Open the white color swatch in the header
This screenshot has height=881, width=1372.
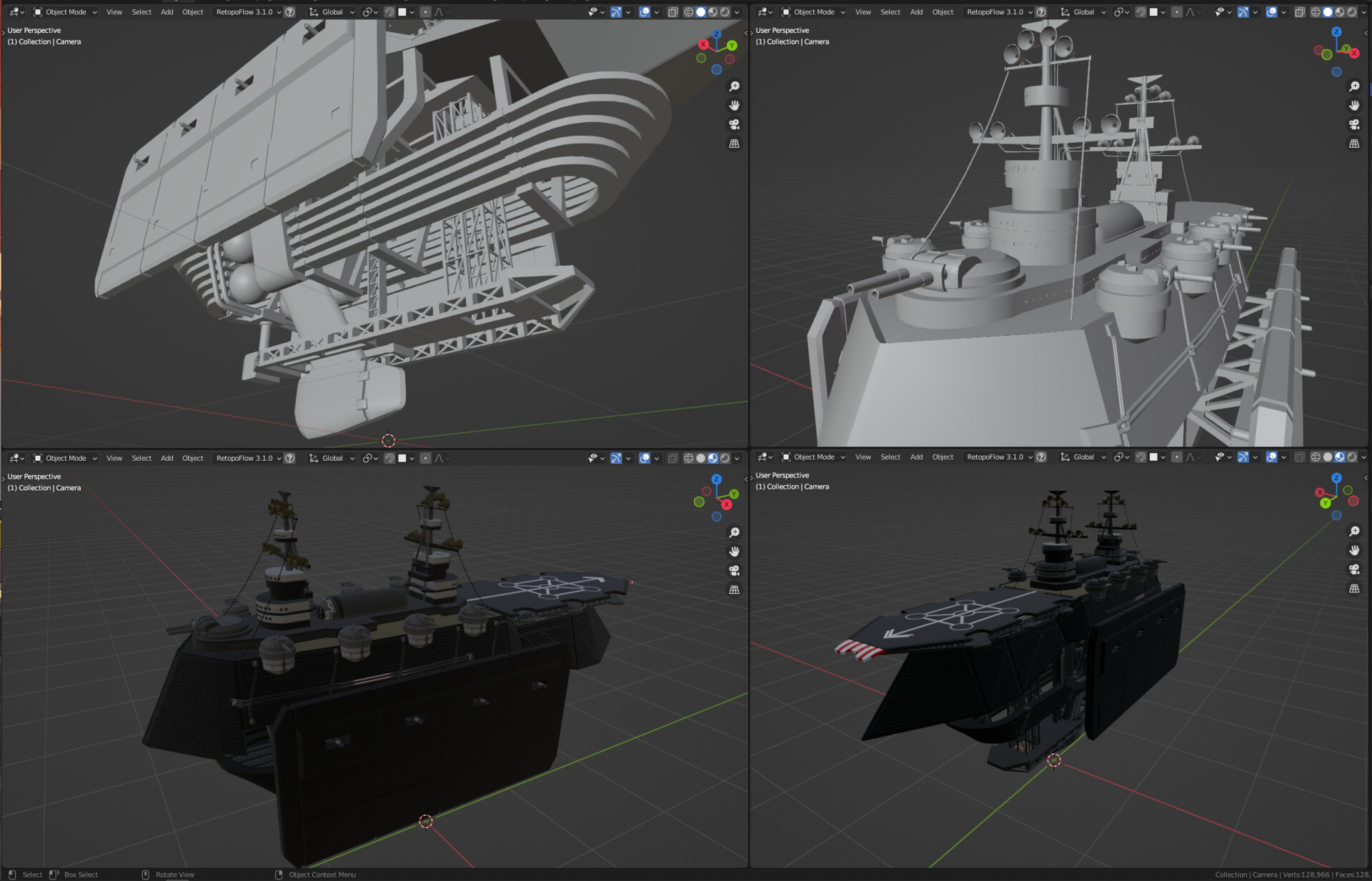coord(404,11)
